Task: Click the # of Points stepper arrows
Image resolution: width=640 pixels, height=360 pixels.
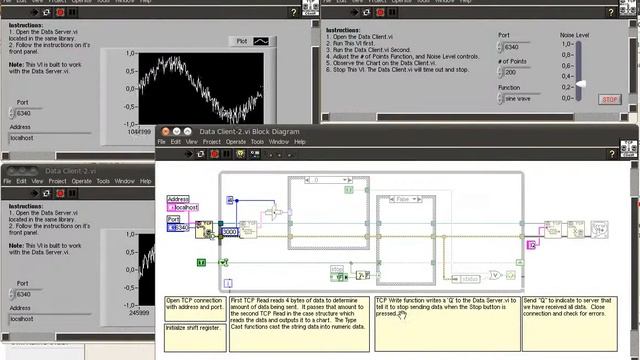Action: click(x=500, y=72)
